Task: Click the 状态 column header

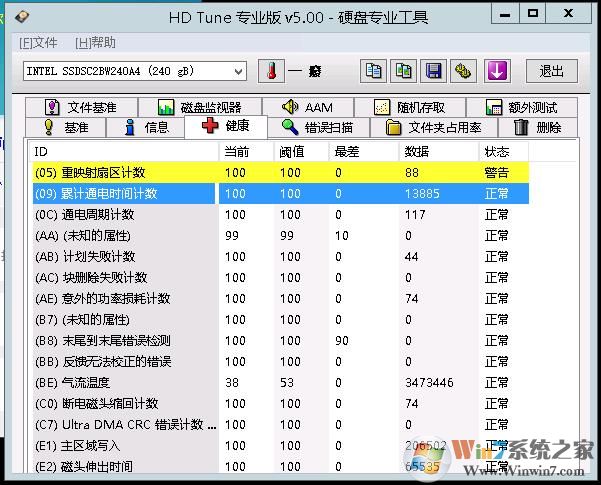Action: pyautogui.click(x=497, y=151)
